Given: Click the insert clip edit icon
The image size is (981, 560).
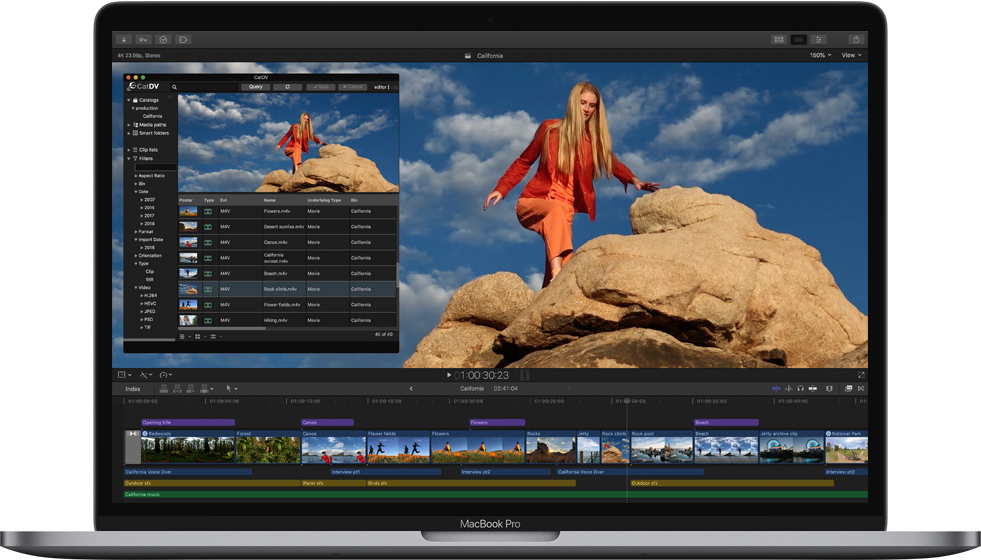Looking at the screenshot, I should pyautogui.click(x=177, y=389).
